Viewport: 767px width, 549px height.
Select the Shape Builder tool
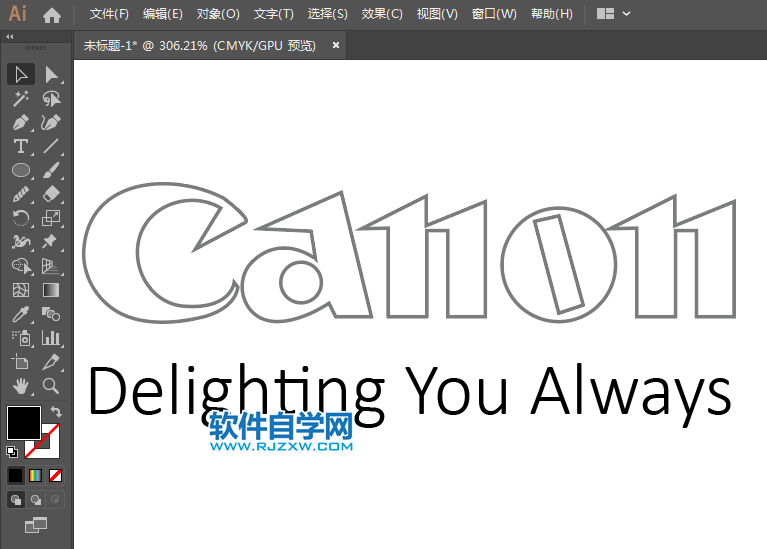(21, 266)
